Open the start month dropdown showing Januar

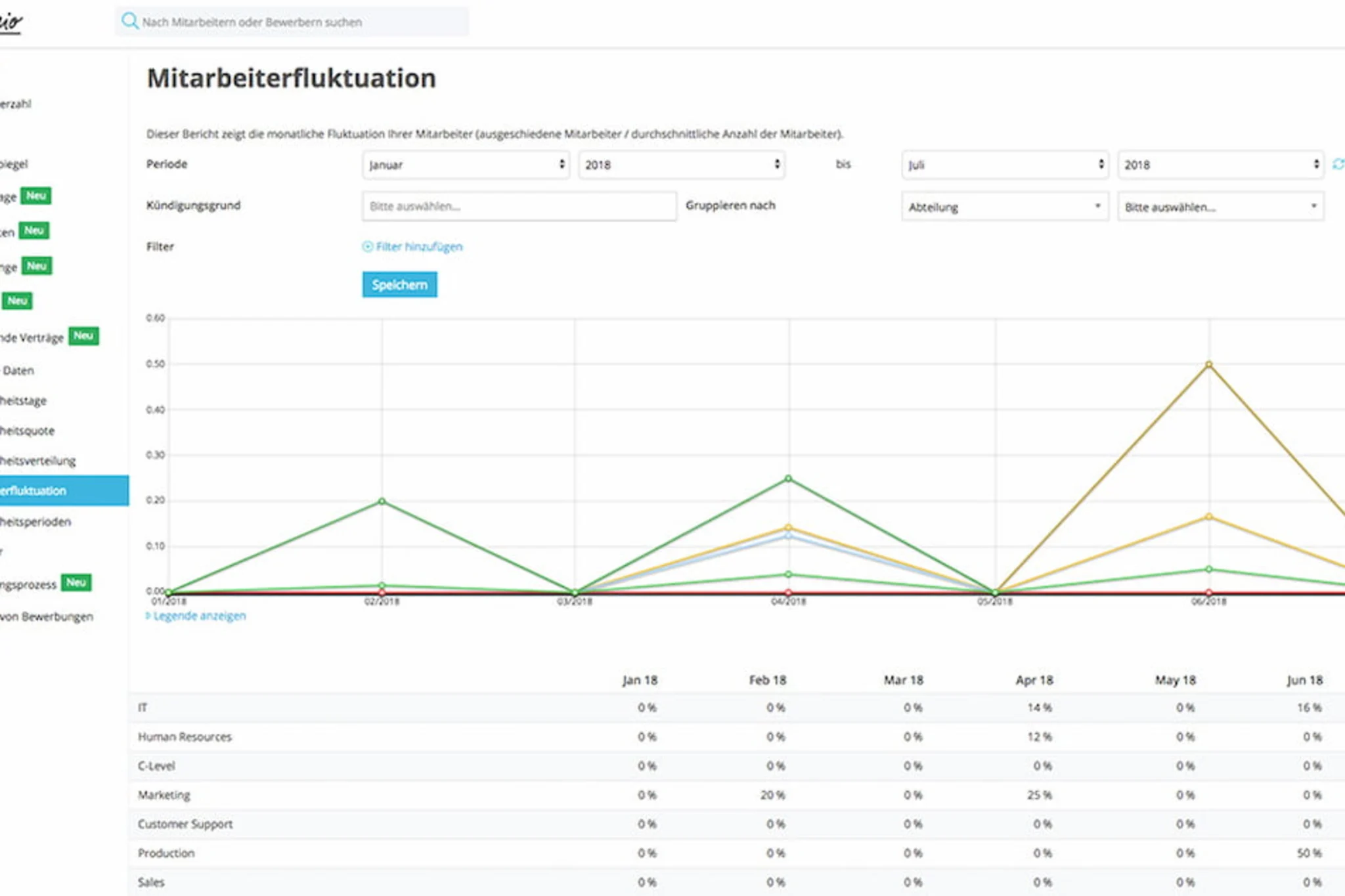point(466,165)
